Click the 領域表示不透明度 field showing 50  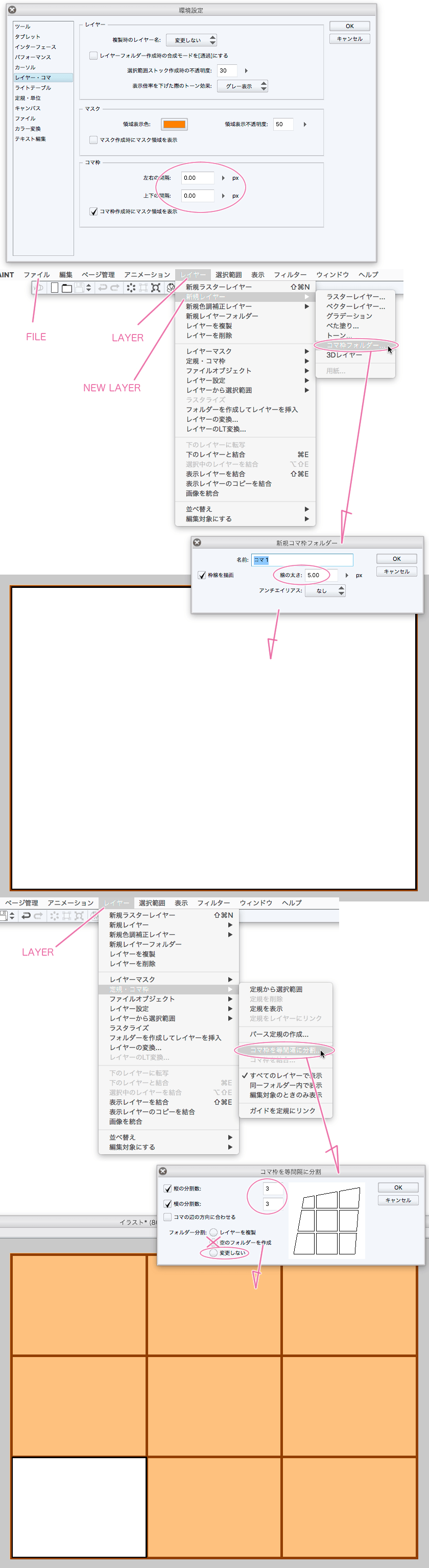point(283,124)
